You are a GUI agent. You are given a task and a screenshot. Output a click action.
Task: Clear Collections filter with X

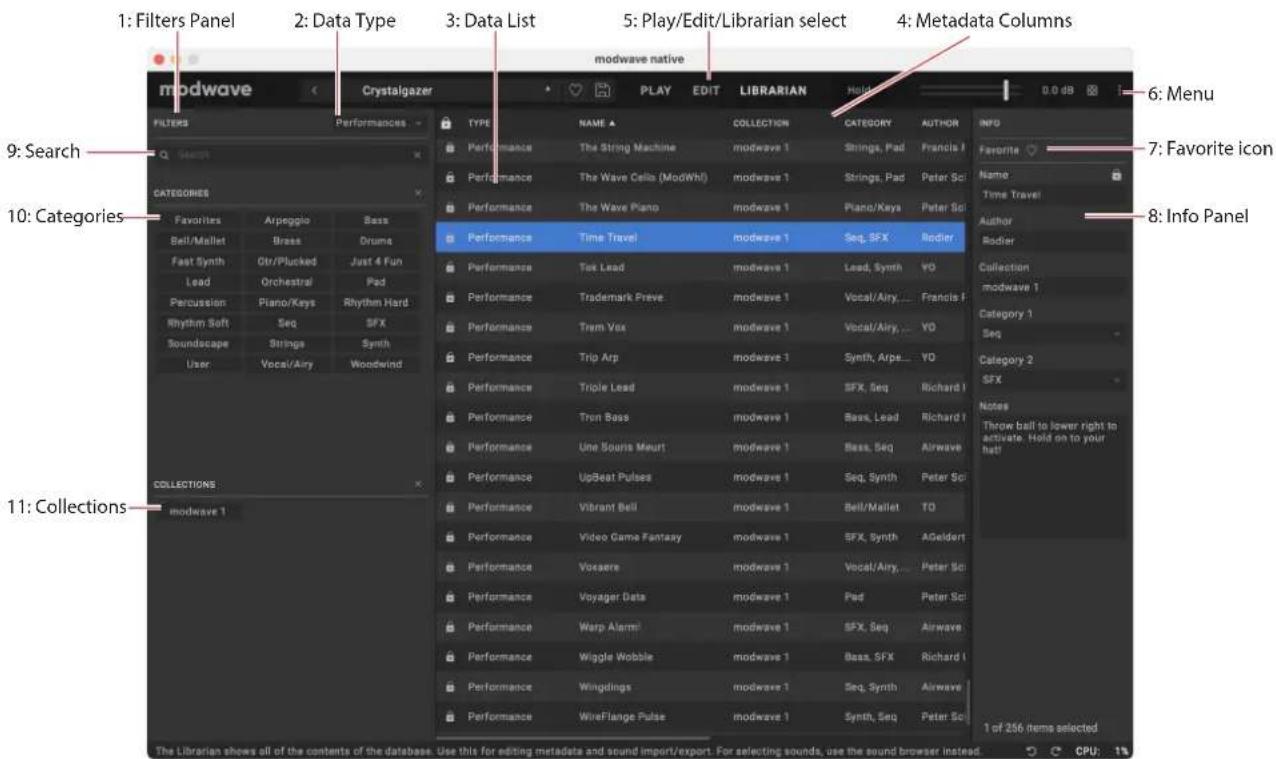click(417, 484)
